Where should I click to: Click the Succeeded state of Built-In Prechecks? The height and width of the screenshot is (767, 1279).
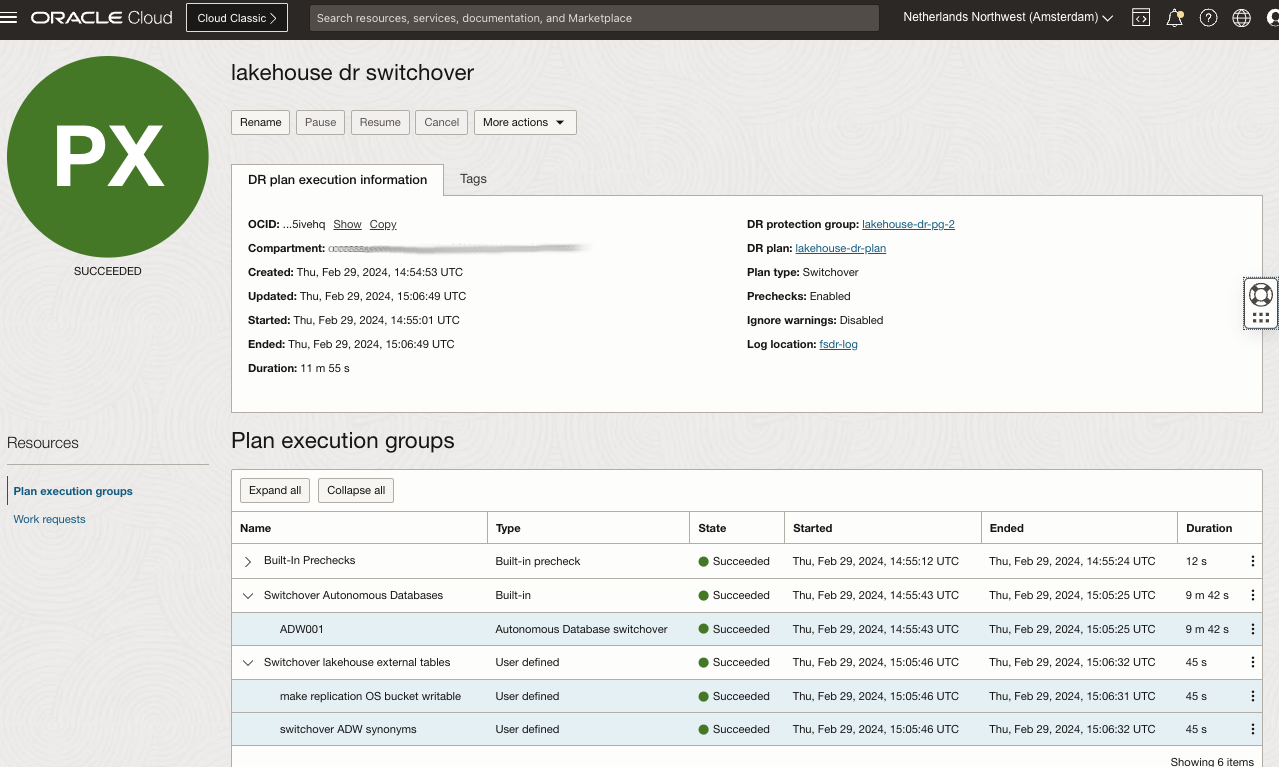[734, 561]
